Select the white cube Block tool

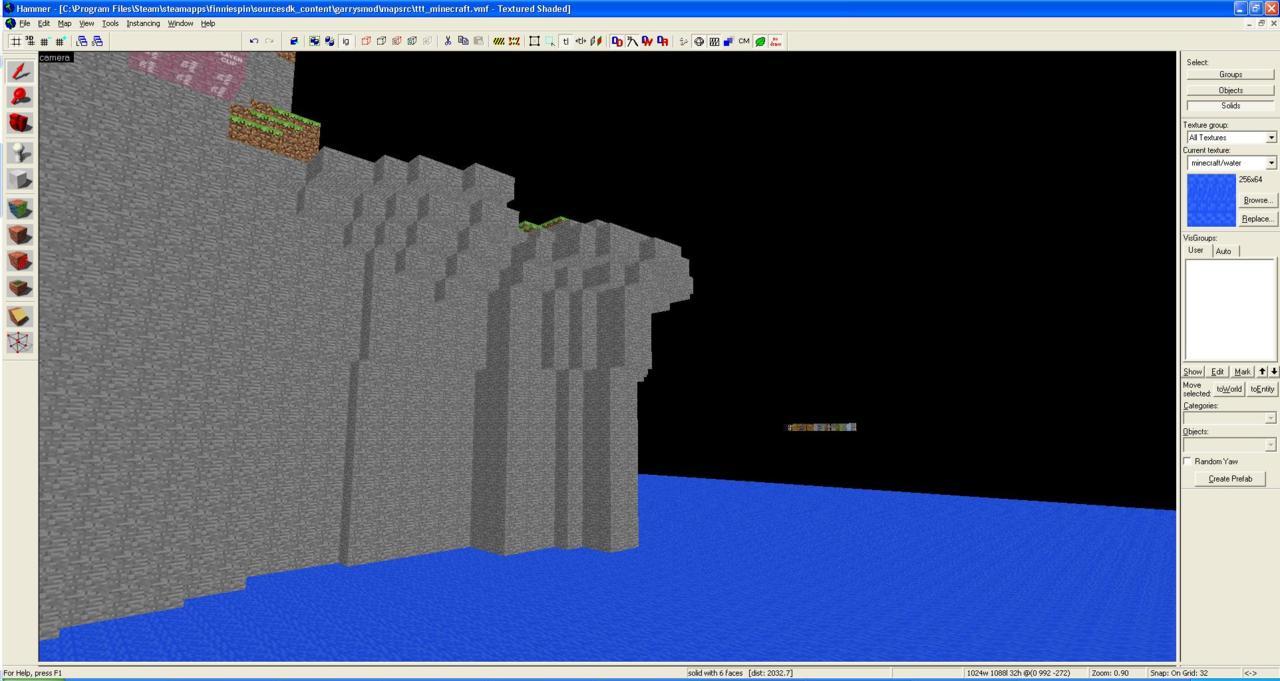pyautogui.click(x=20, y=179)
